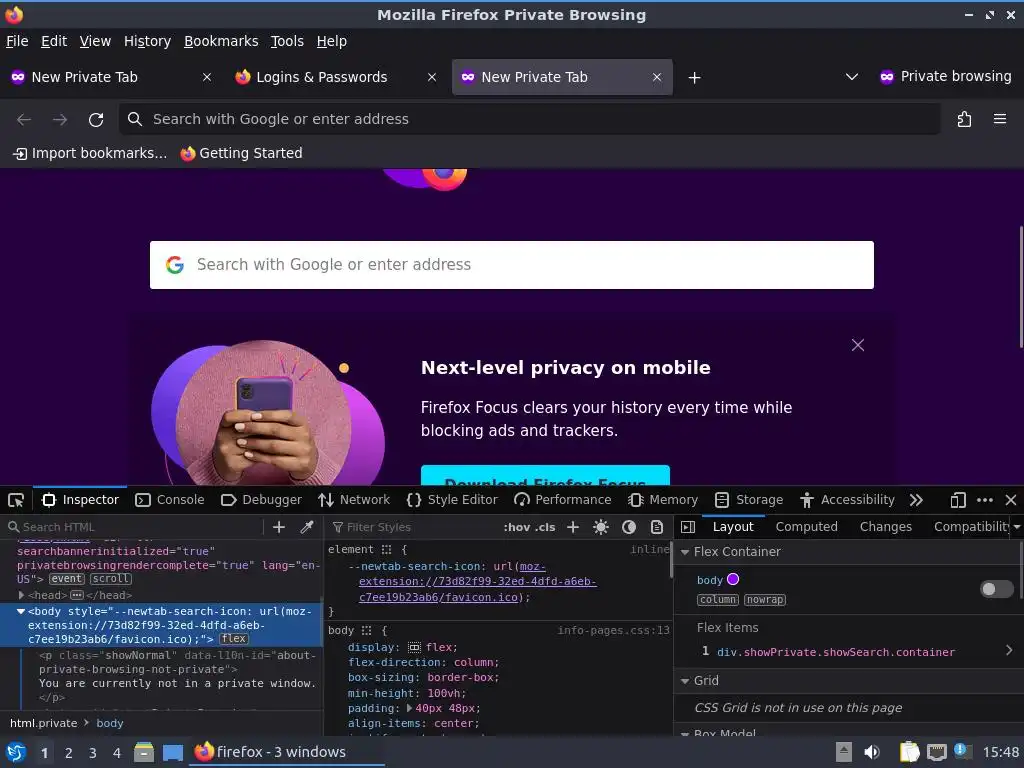The image size is (1024, 768).
Task: Toggle light color scheme simulation (sun icon)
Action: point(601,527)
